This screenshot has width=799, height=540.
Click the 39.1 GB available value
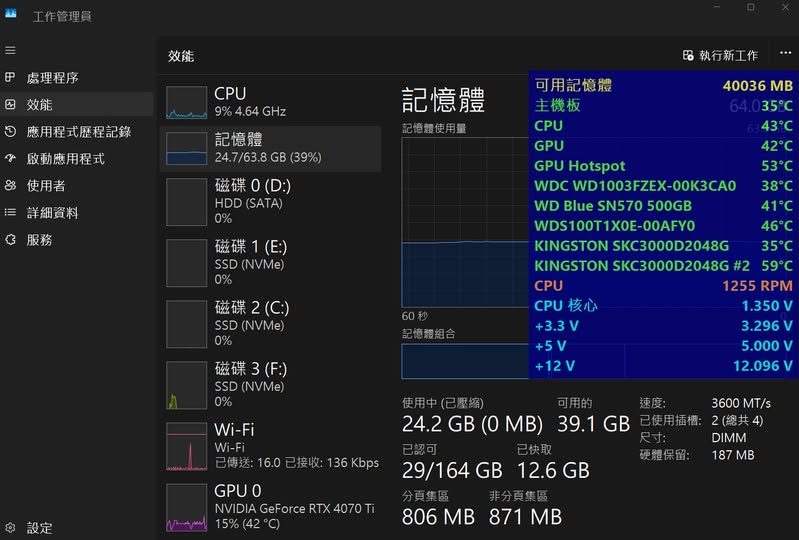click(x=594, y=424)
